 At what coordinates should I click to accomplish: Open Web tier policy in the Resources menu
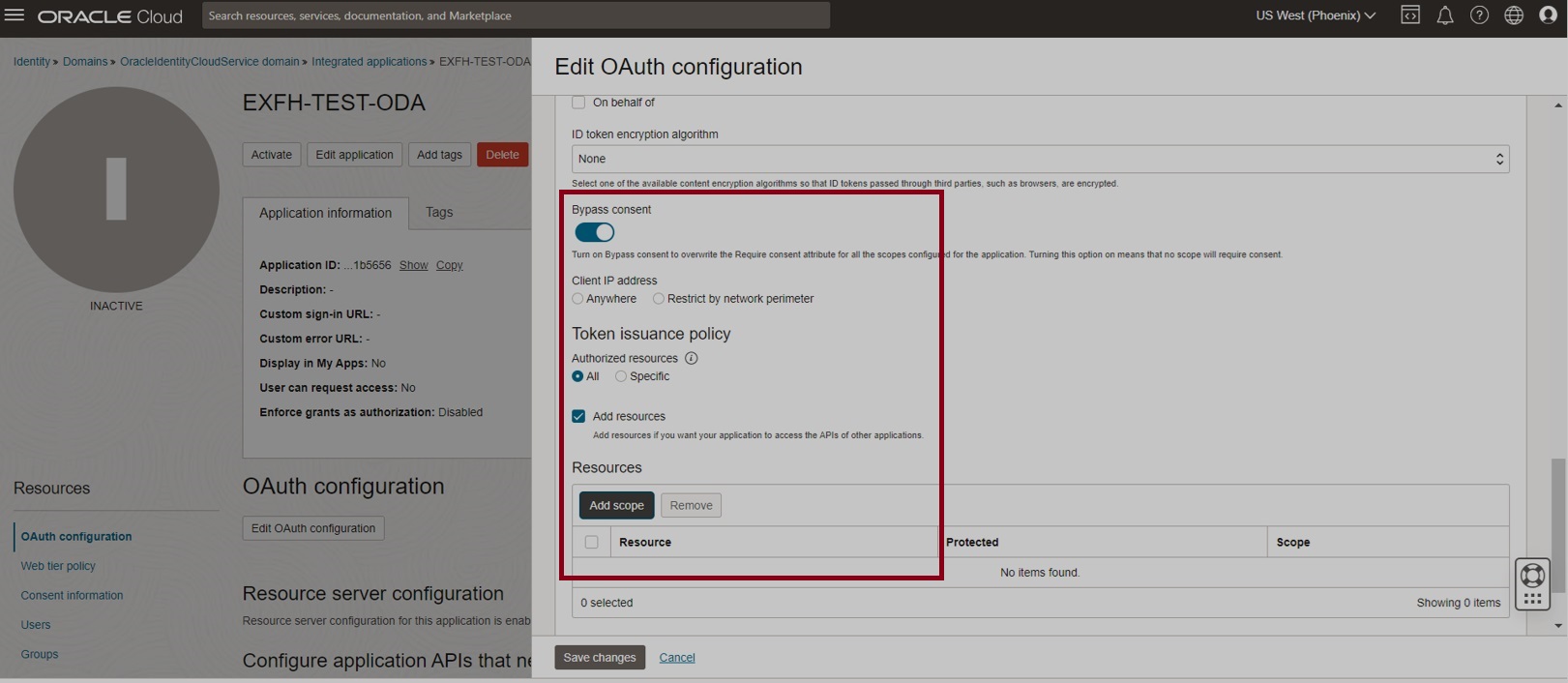58,566
